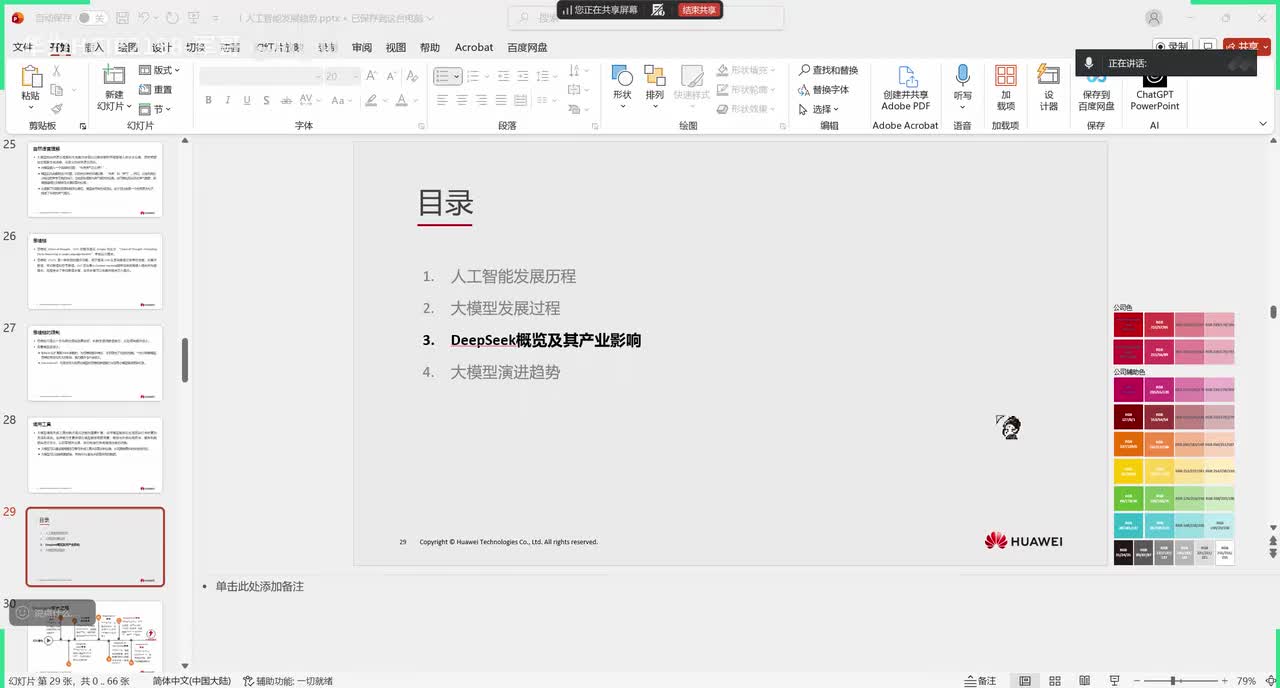Open the Arrange (排列) icon
This screenshot has width=1280, height=688.
pos(654,76)
